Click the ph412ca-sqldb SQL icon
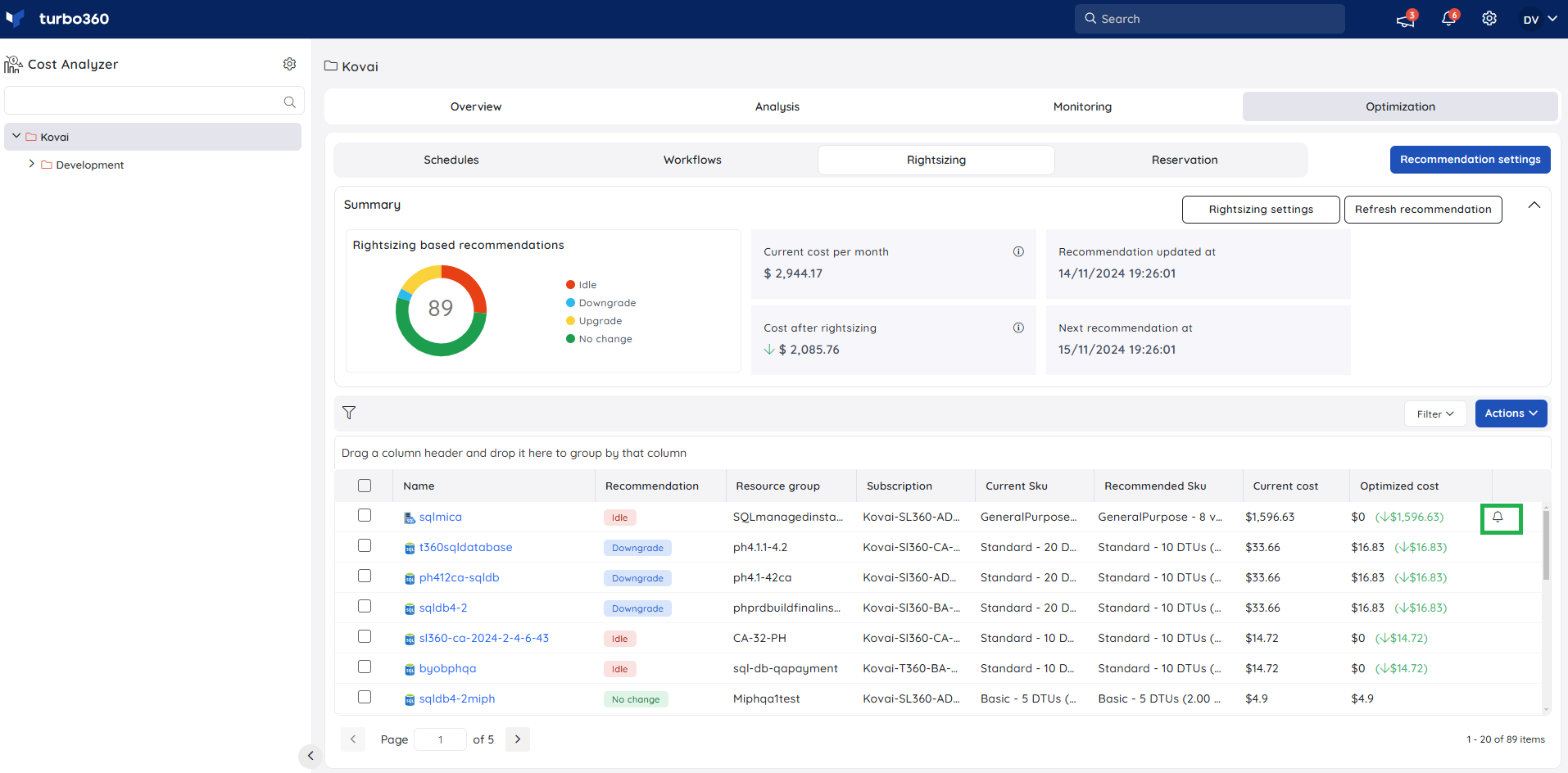1568x773 pixels. pos(410,578)
